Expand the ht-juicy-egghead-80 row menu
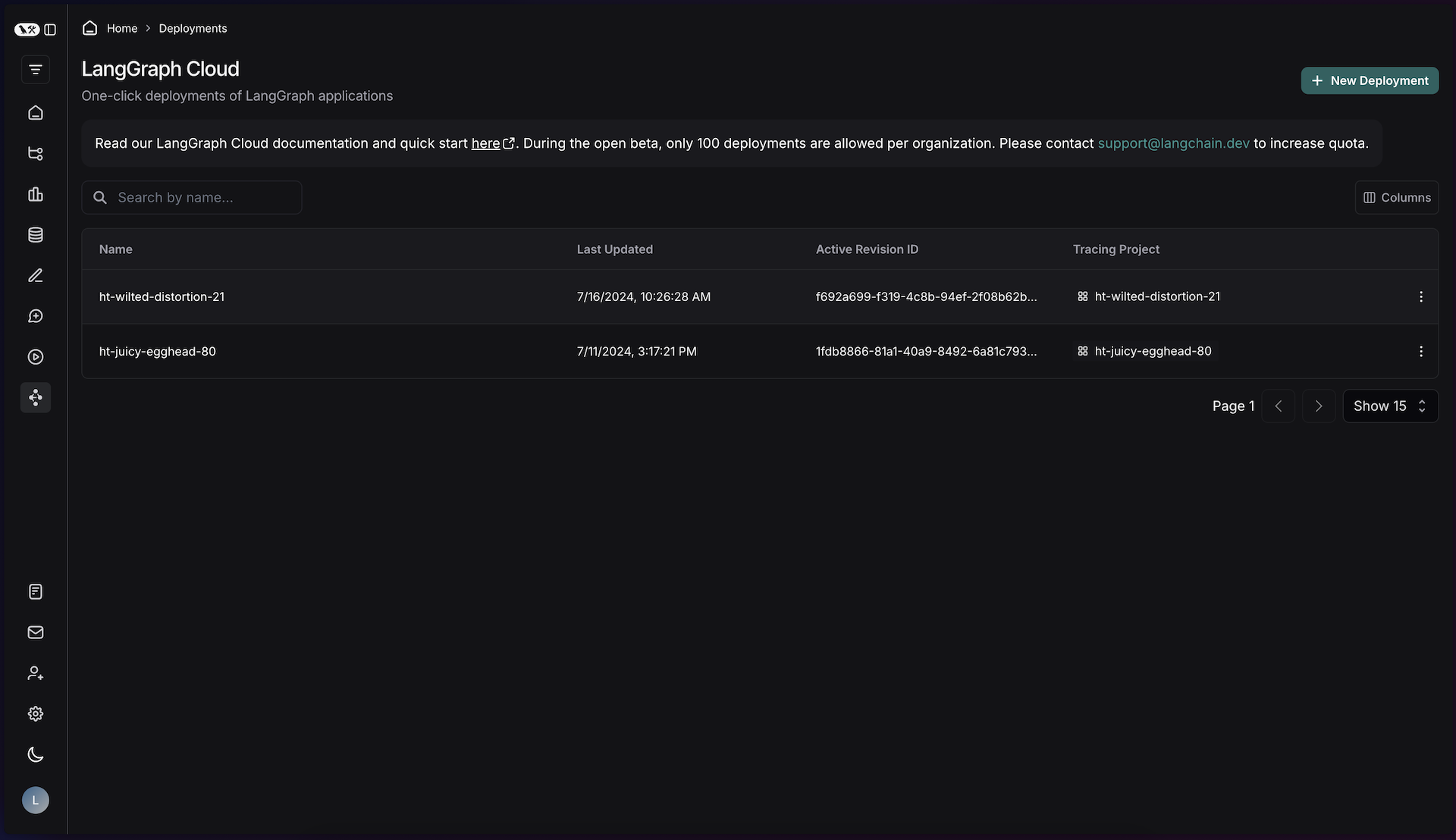1456x840 pixels. coord(1421,351)
